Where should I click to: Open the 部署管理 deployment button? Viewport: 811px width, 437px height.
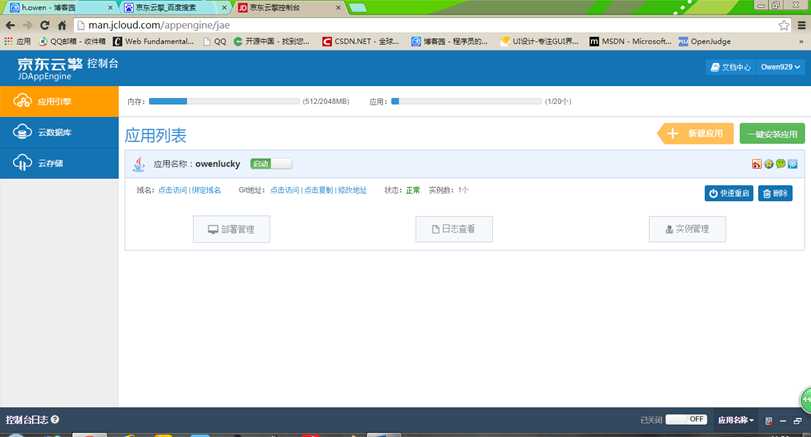[x=231, y=229]
